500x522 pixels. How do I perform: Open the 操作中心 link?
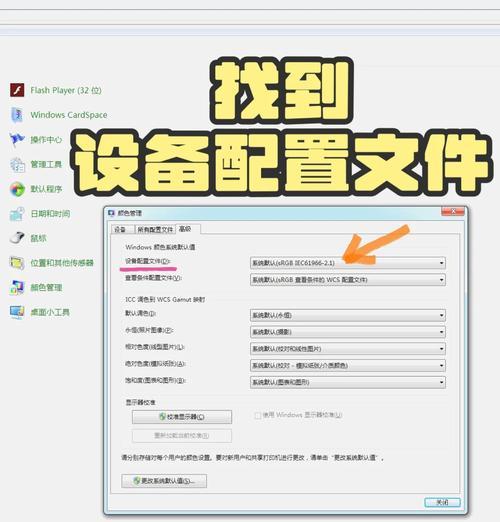point(46,140)
